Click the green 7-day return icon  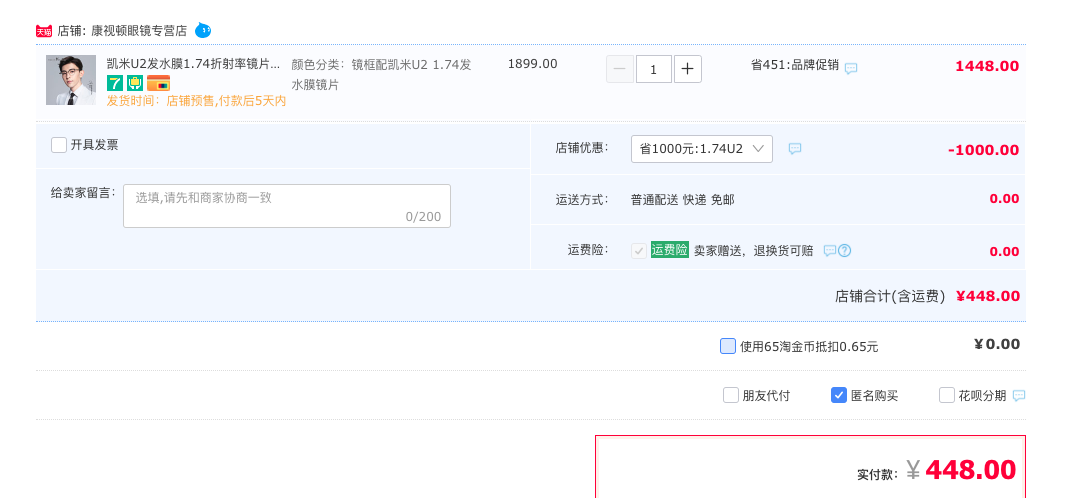coord(115,83)
